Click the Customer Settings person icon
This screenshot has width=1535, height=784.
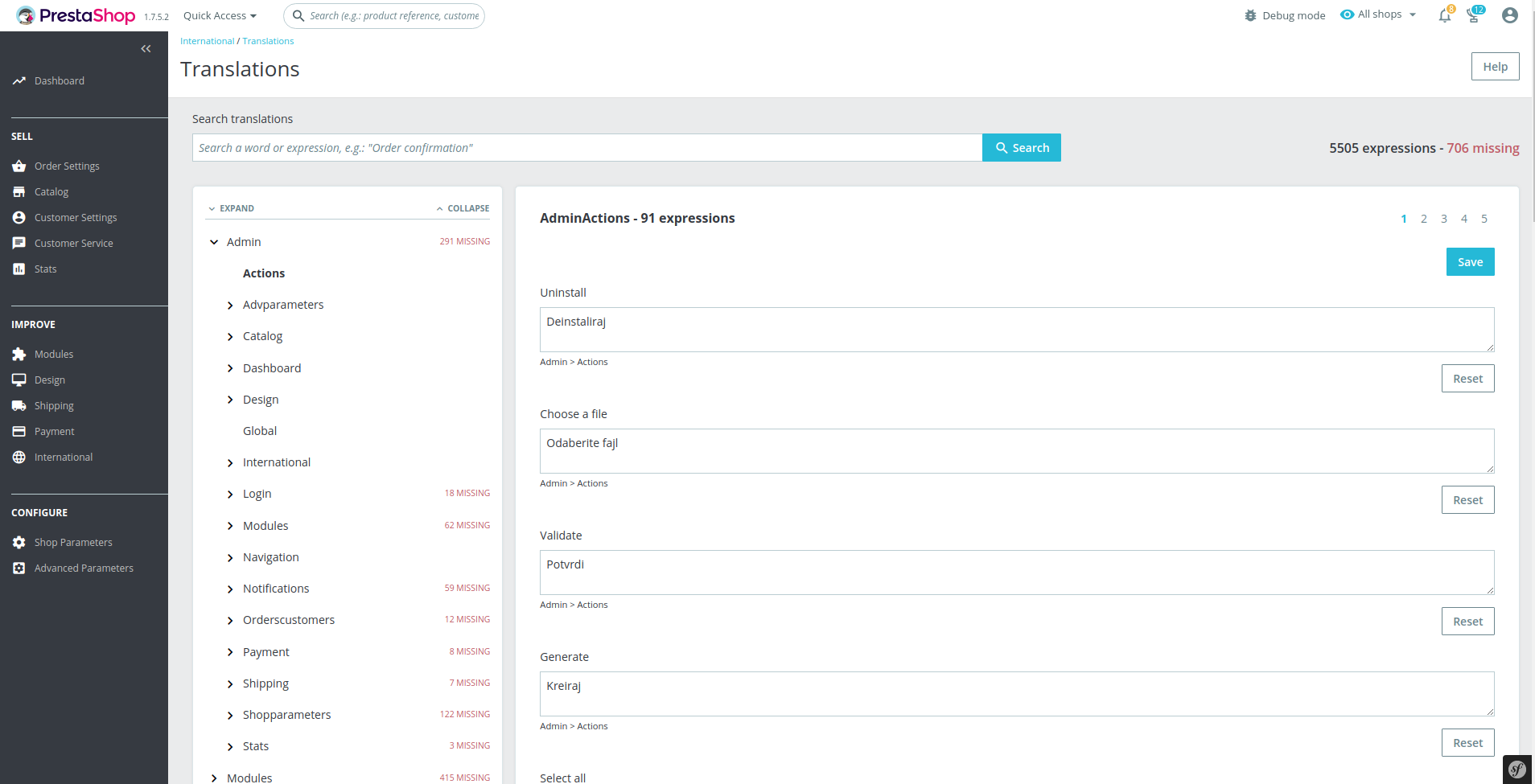coord(19,218)
